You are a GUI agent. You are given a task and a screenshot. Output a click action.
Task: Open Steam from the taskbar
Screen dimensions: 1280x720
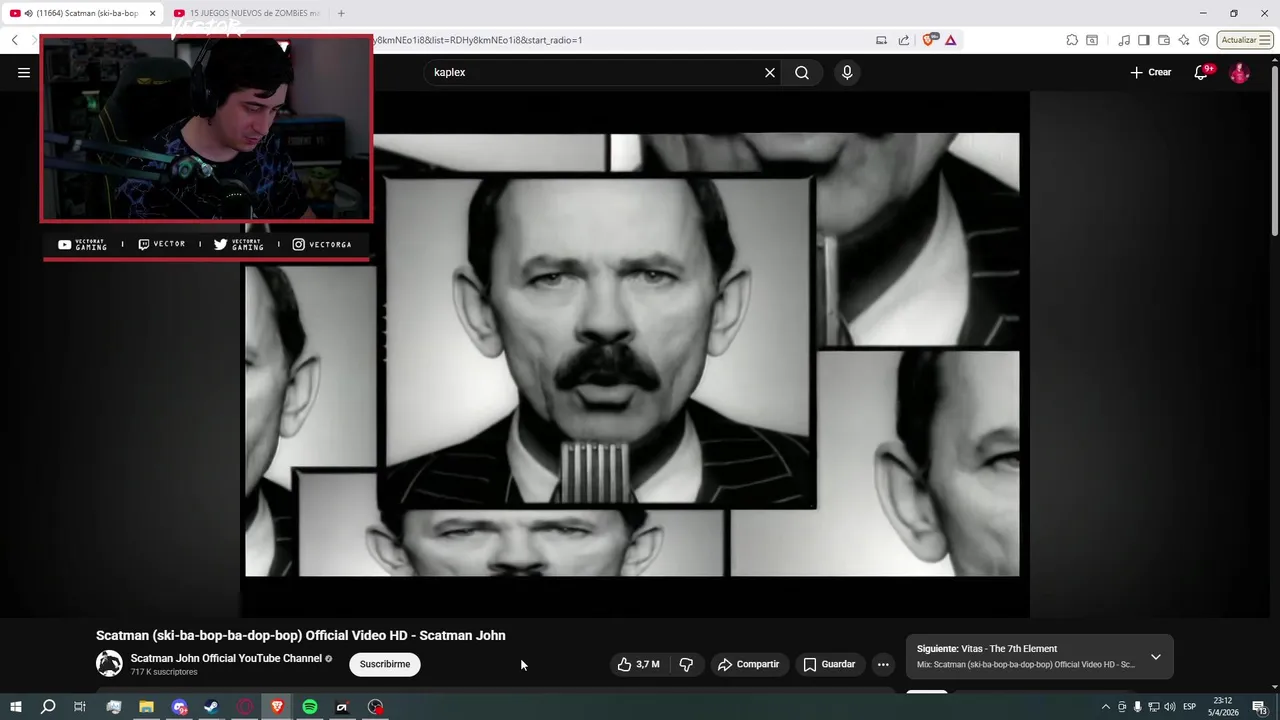(211, 707)
